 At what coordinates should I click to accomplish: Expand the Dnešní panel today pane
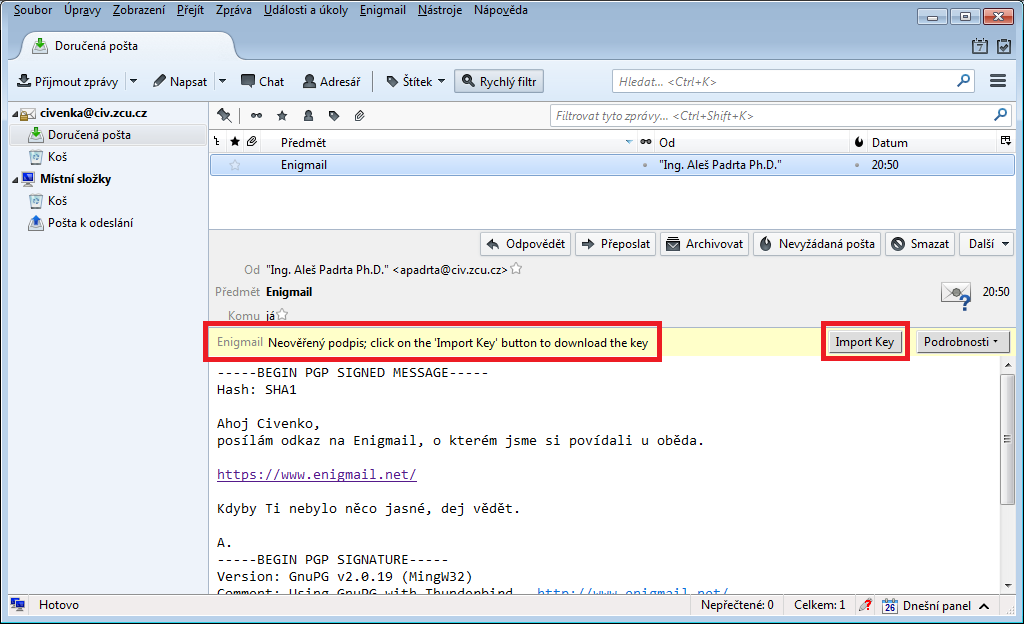936,606
